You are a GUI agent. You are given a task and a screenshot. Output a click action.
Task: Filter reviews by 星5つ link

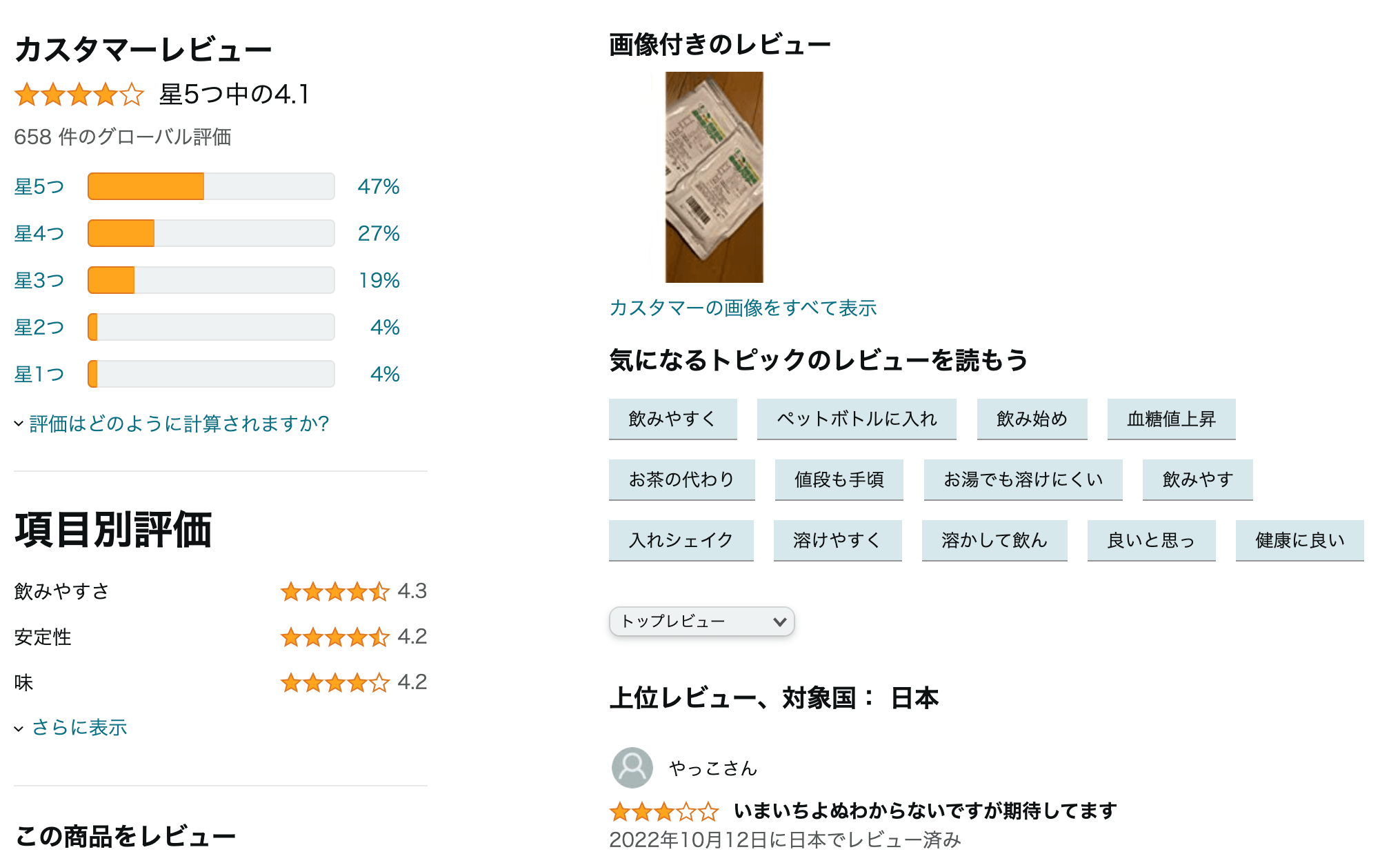(39, 186)
